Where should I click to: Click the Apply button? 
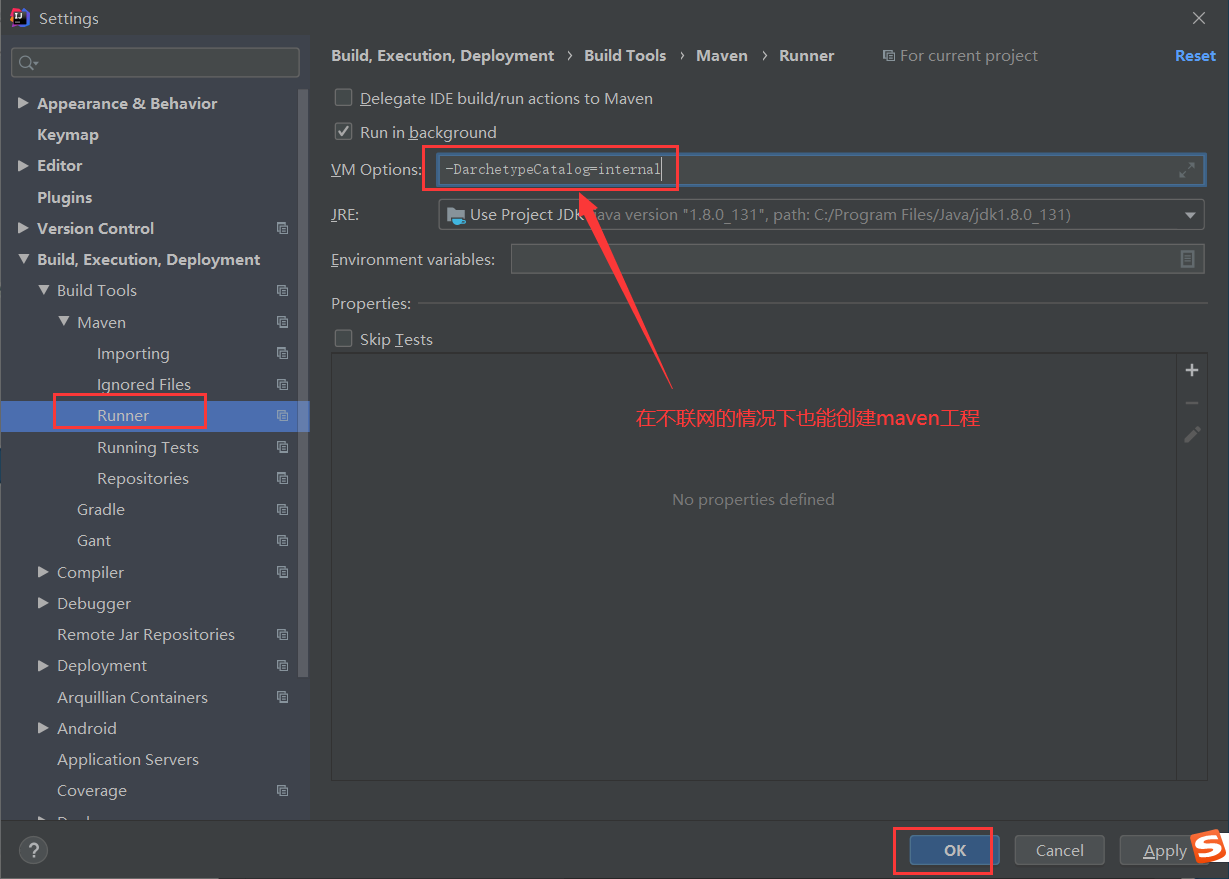coord(1165,850)
